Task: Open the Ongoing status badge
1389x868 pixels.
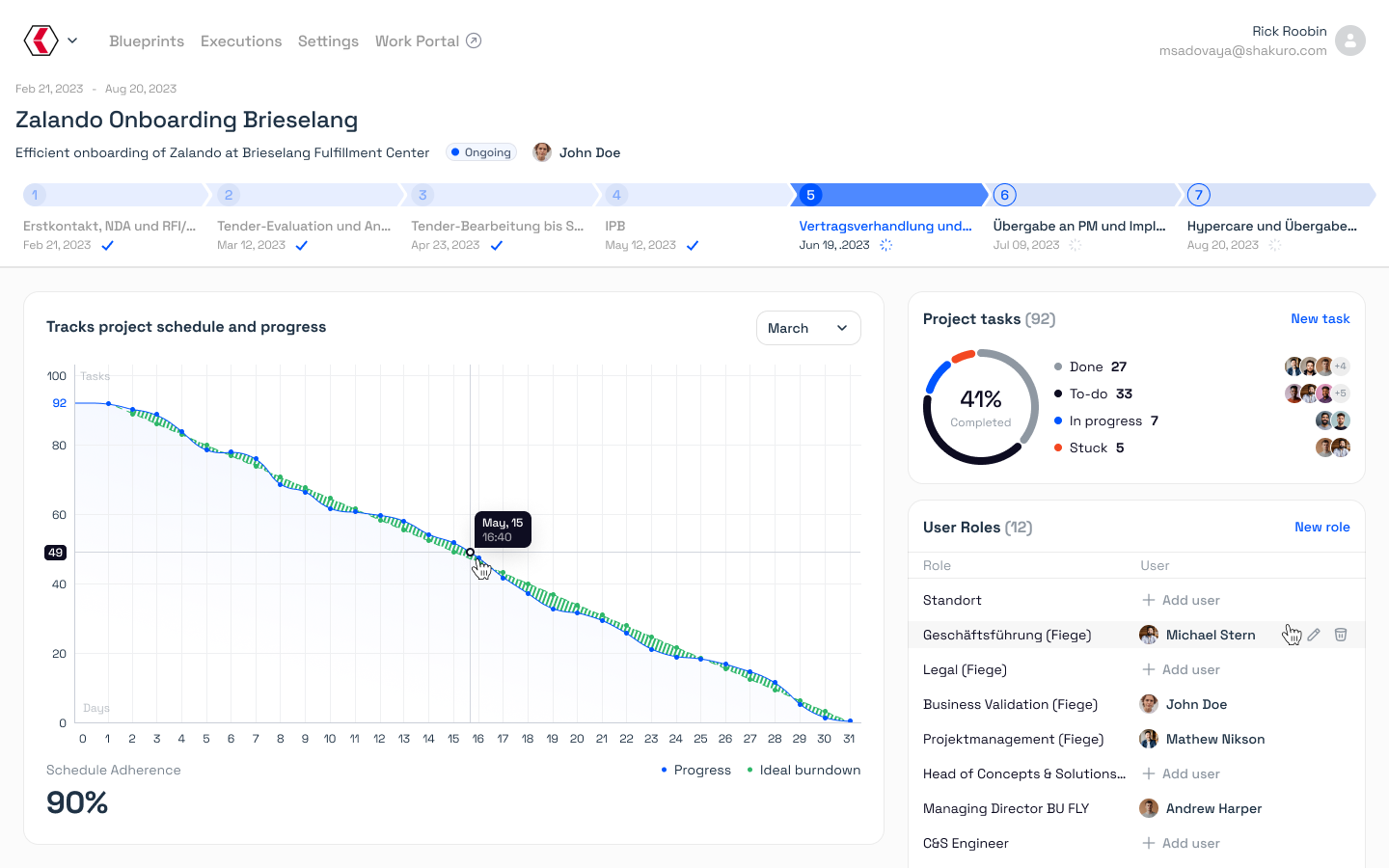Action: coord(481,152)
